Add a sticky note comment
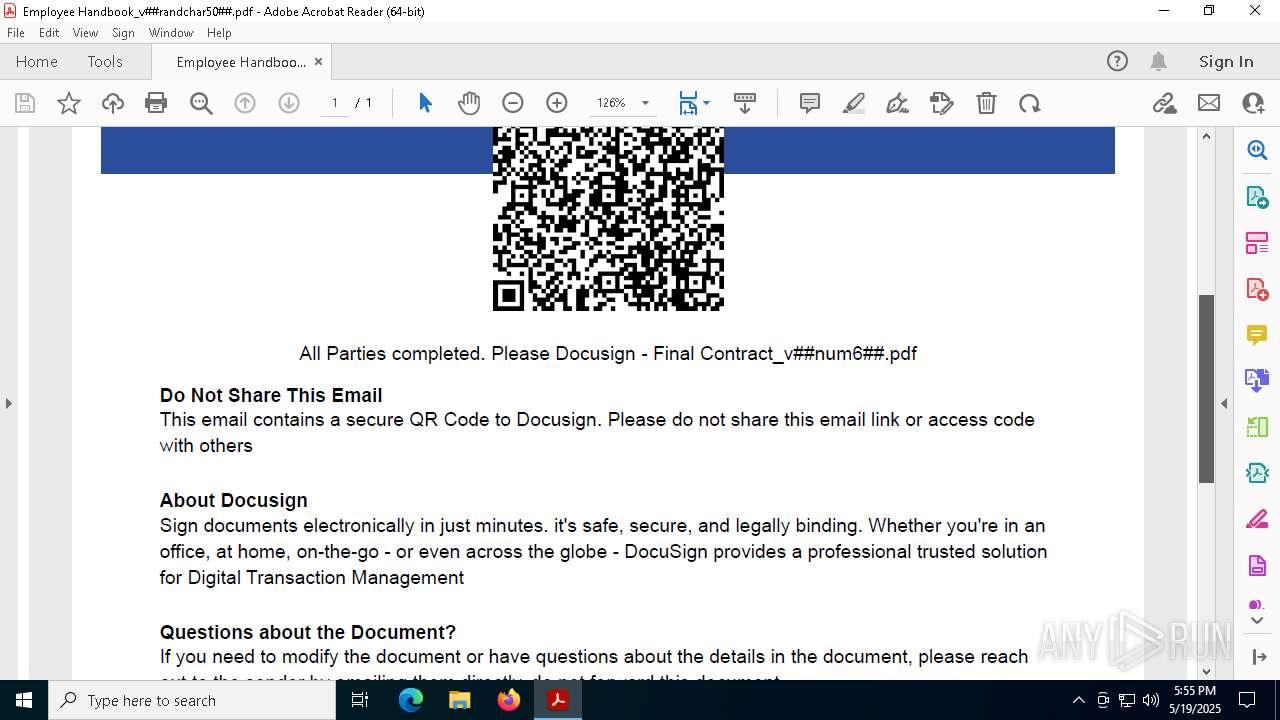The width and height of the screenshot is (1280, 720). pos(810,103)
